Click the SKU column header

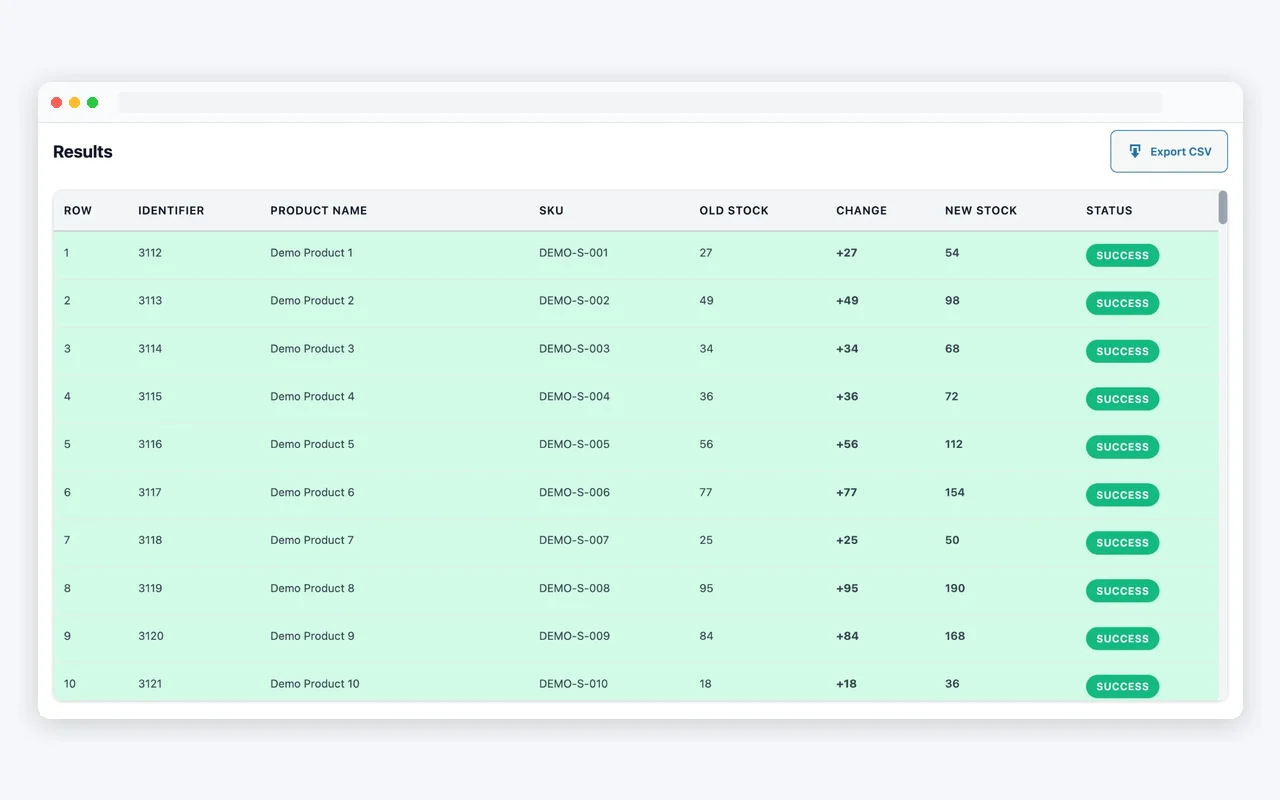(551, 210)
